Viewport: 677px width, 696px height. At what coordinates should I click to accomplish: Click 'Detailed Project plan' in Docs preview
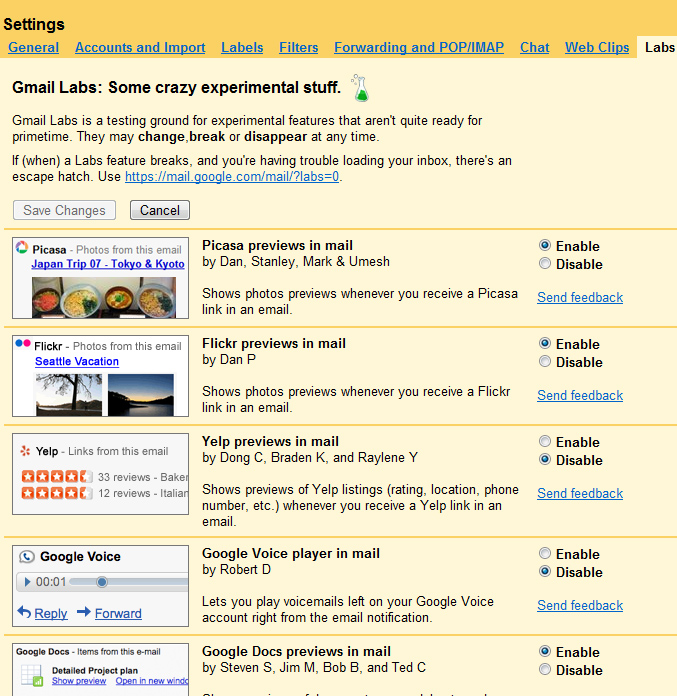pos(95,670)
